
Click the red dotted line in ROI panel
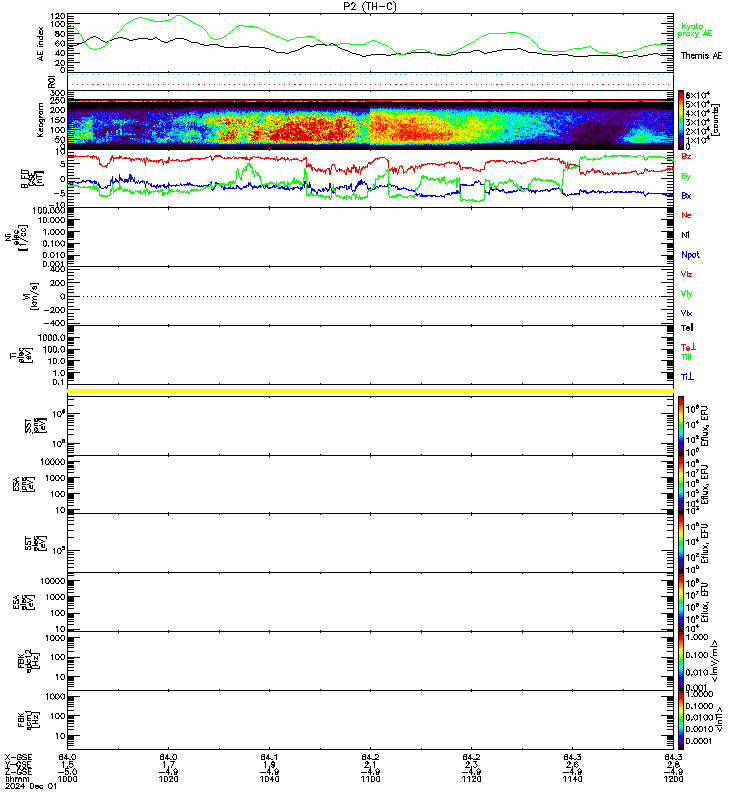(x=370, y=85)
